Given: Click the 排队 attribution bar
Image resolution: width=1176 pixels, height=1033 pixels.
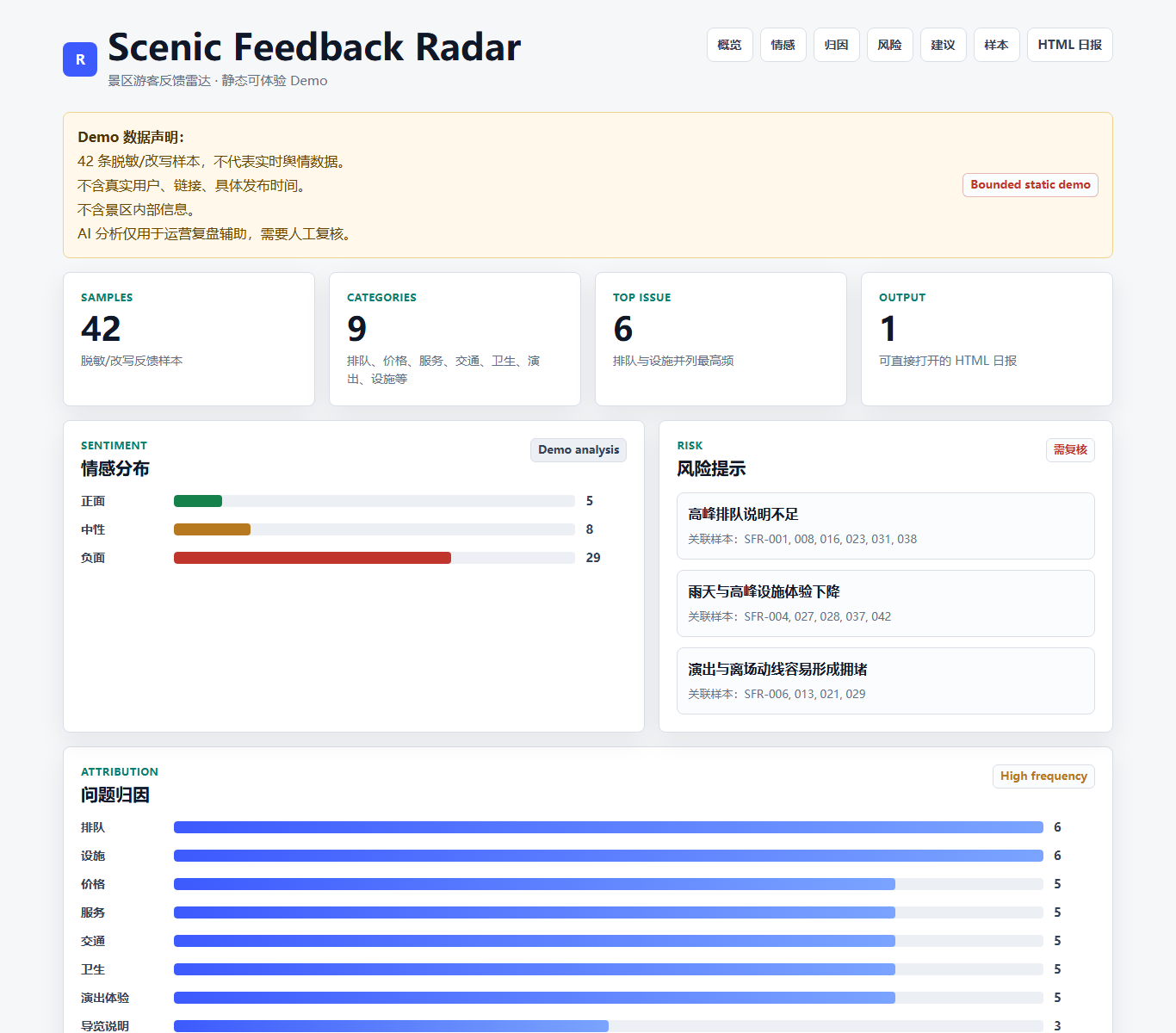Looking at the screenshot, I should tap(609, 827).
